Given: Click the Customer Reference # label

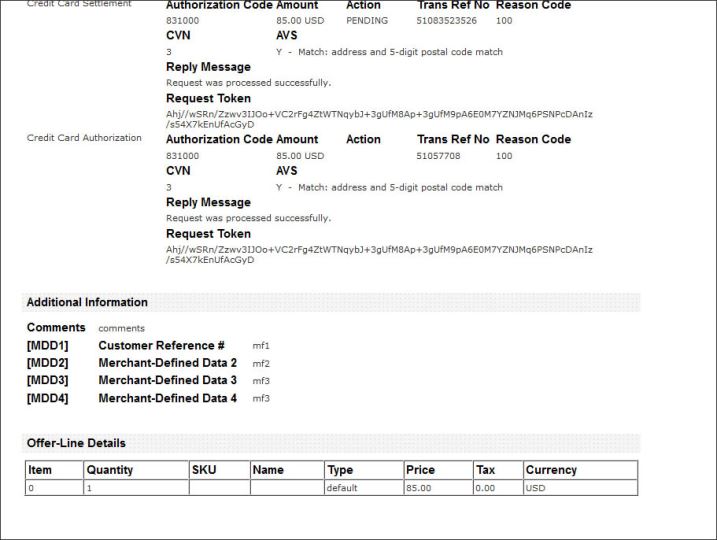Looking at the screenshot, I should tap(161, 345).
